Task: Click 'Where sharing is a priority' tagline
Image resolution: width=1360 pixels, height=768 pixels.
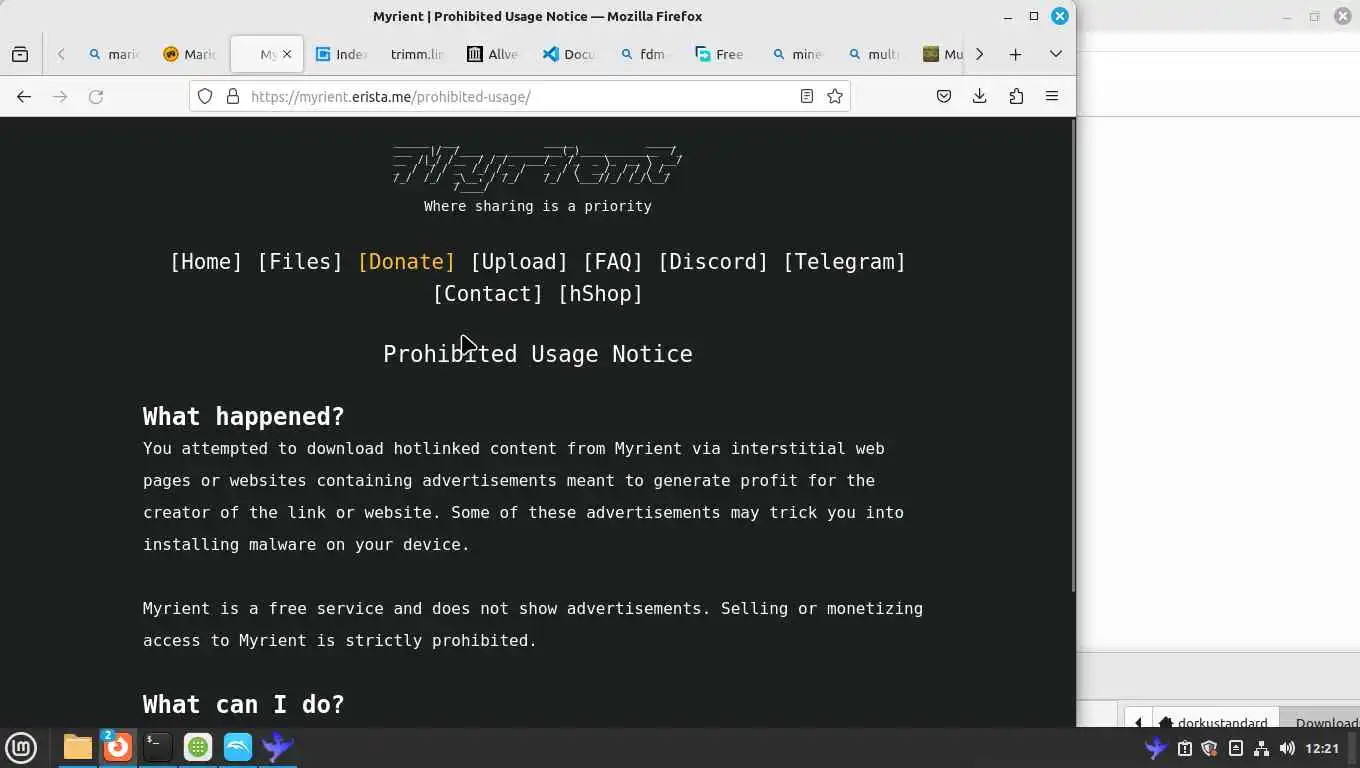Action: point(537,206)
